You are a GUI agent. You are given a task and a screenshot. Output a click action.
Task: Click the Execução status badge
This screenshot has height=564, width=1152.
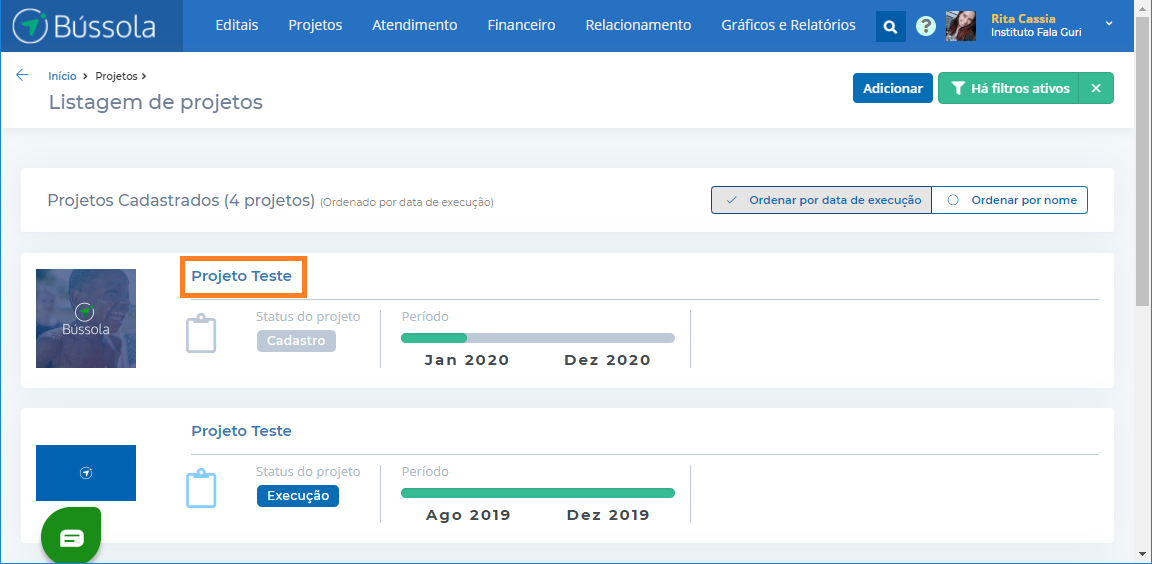tap(298, 496)
